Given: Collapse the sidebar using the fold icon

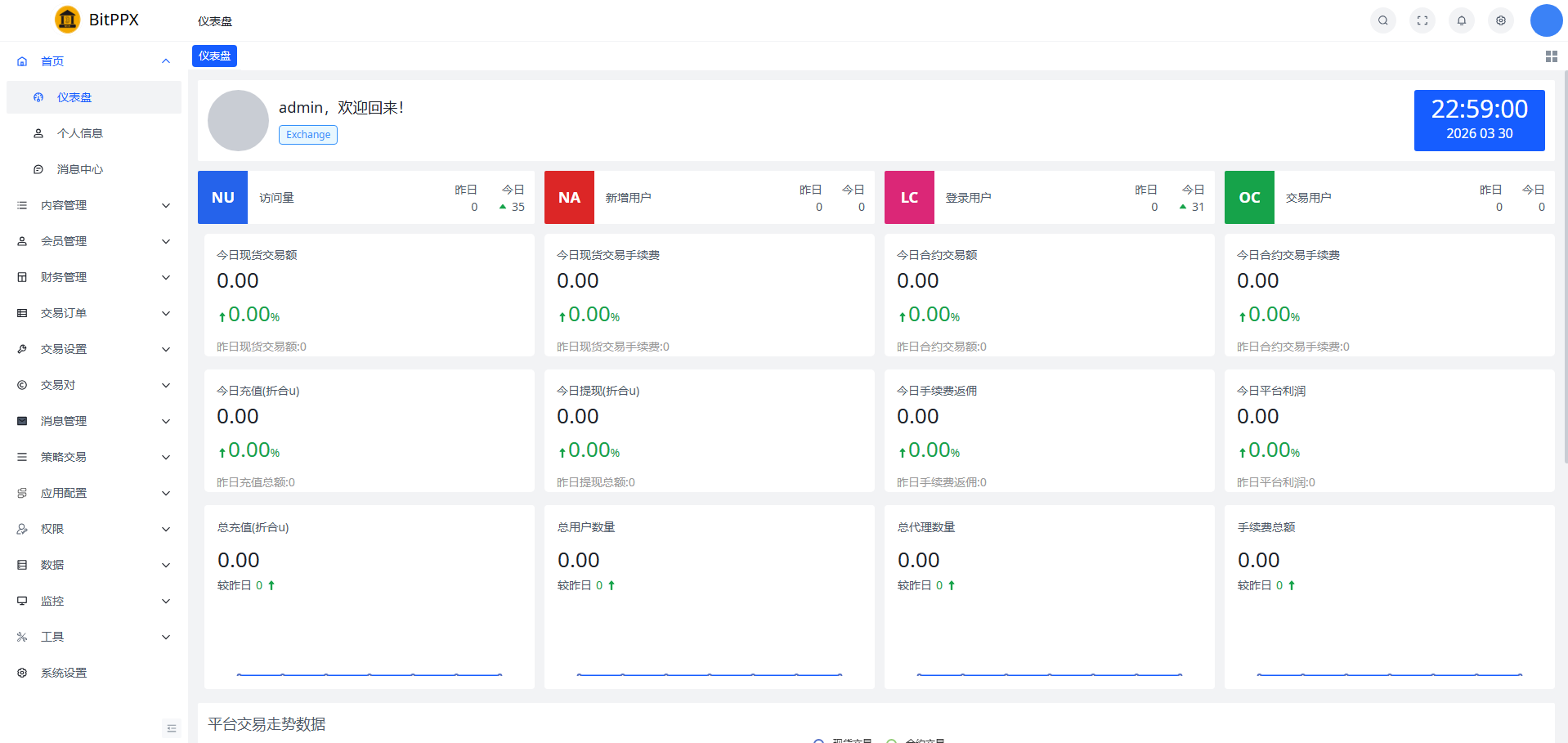Looking at the screenshot, I should (171, 727).
